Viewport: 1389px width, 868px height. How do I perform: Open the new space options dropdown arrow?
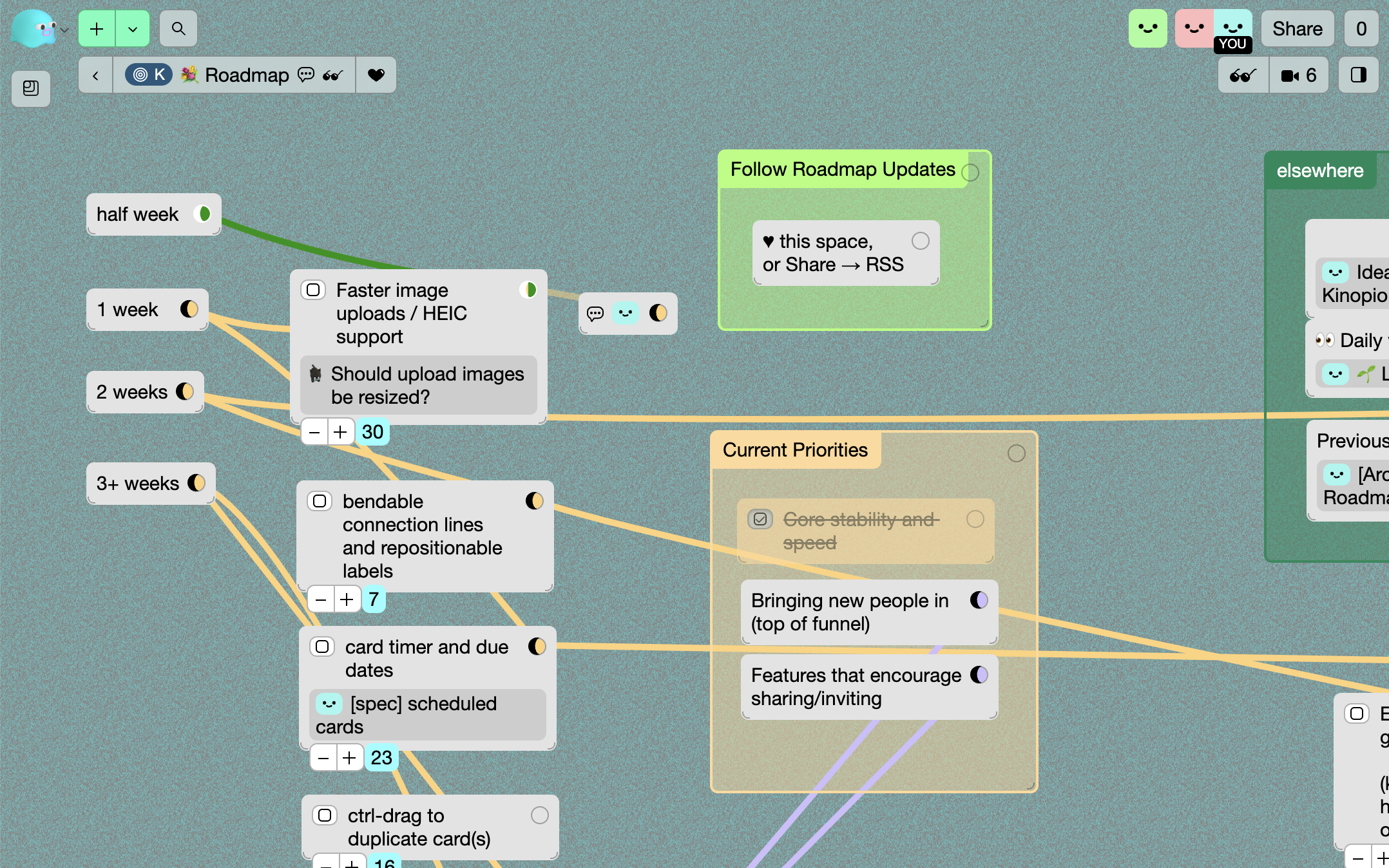click(x=133, y=29)
